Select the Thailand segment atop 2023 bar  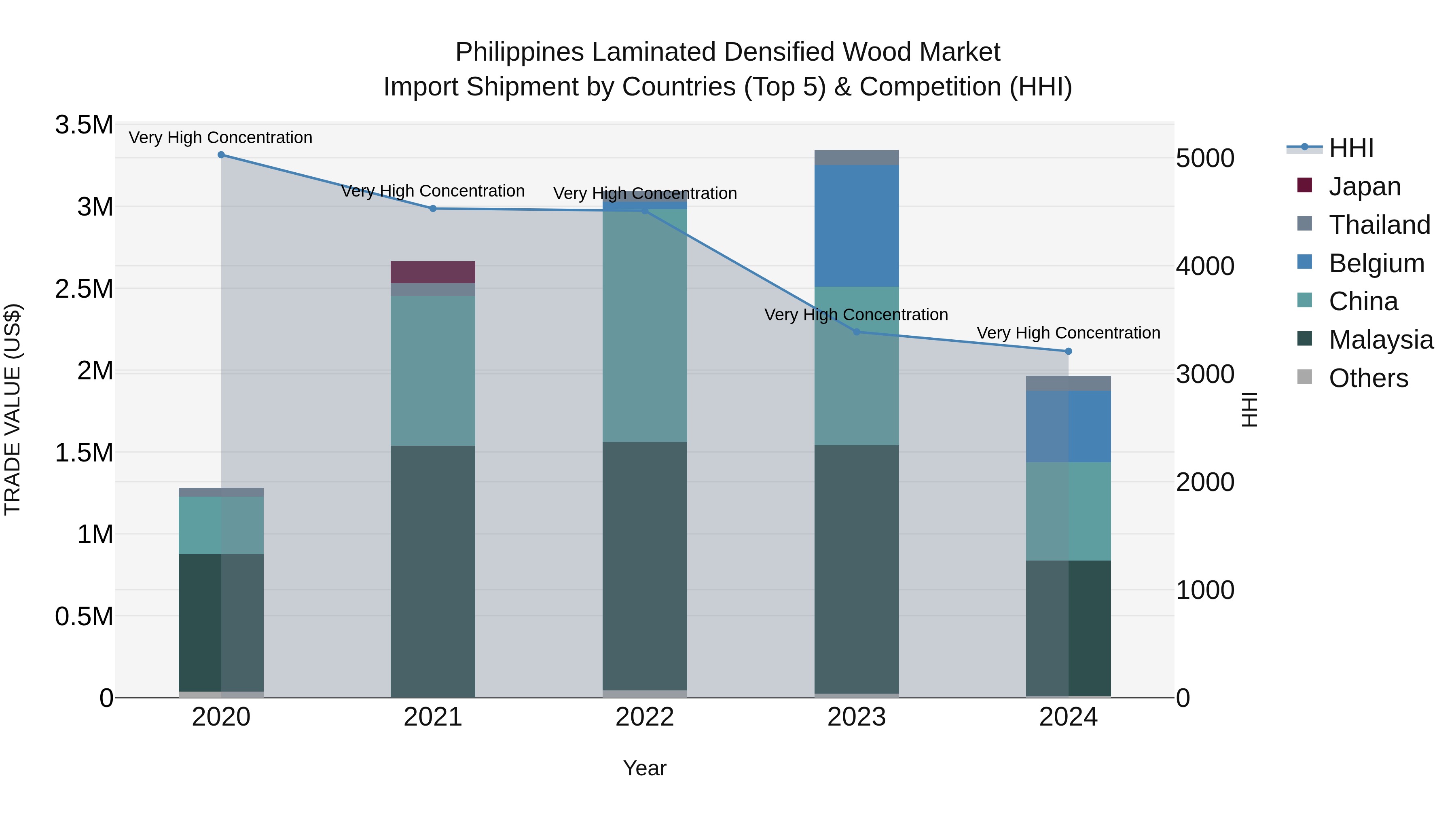coord(856,158)
